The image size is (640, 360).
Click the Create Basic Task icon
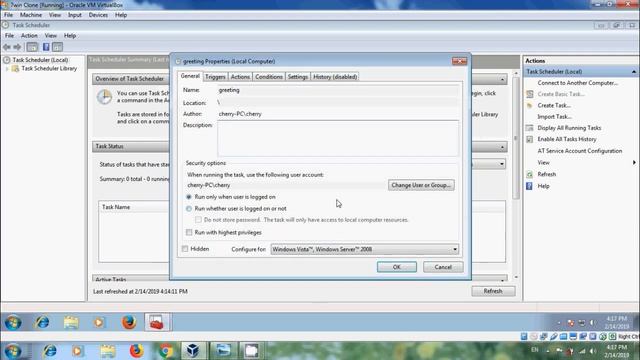(x=530, y=94)
